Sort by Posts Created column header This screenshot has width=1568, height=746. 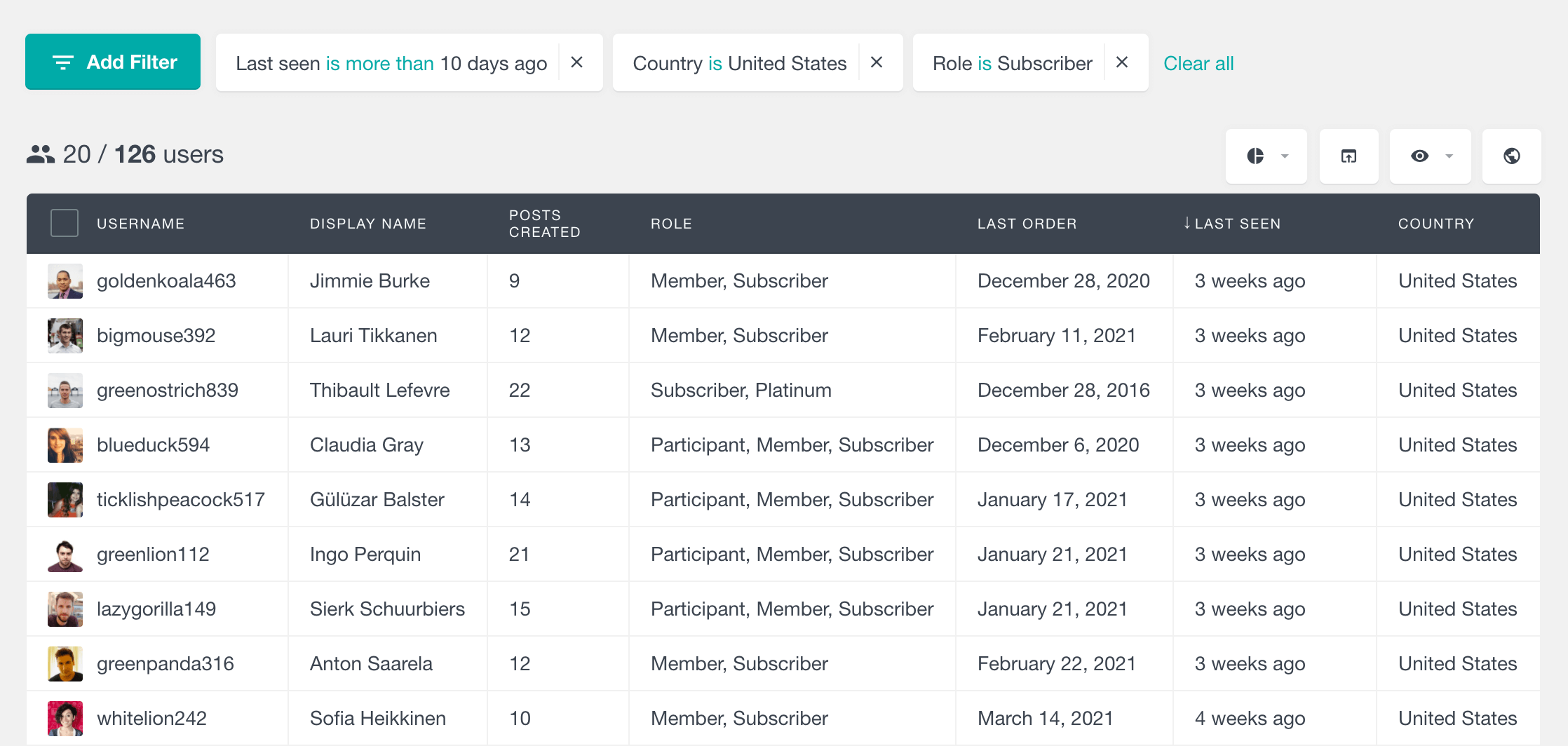(545, 224)
